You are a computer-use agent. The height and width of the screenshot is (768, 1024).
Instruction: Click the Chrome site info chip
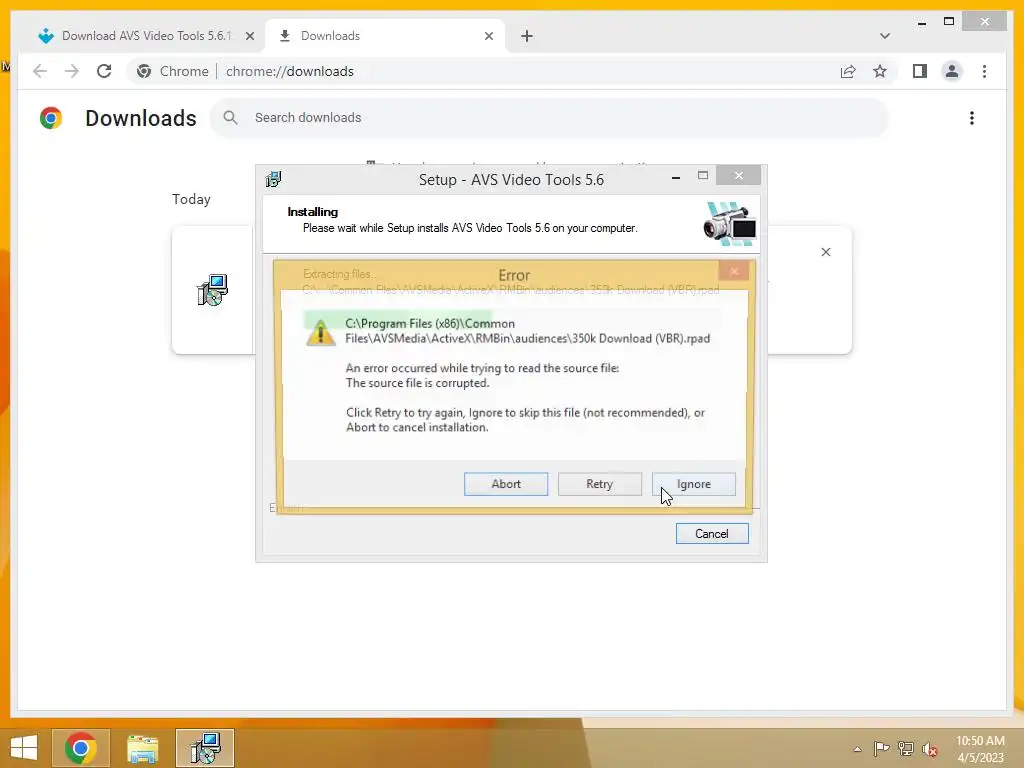click(x=173, y=71)
